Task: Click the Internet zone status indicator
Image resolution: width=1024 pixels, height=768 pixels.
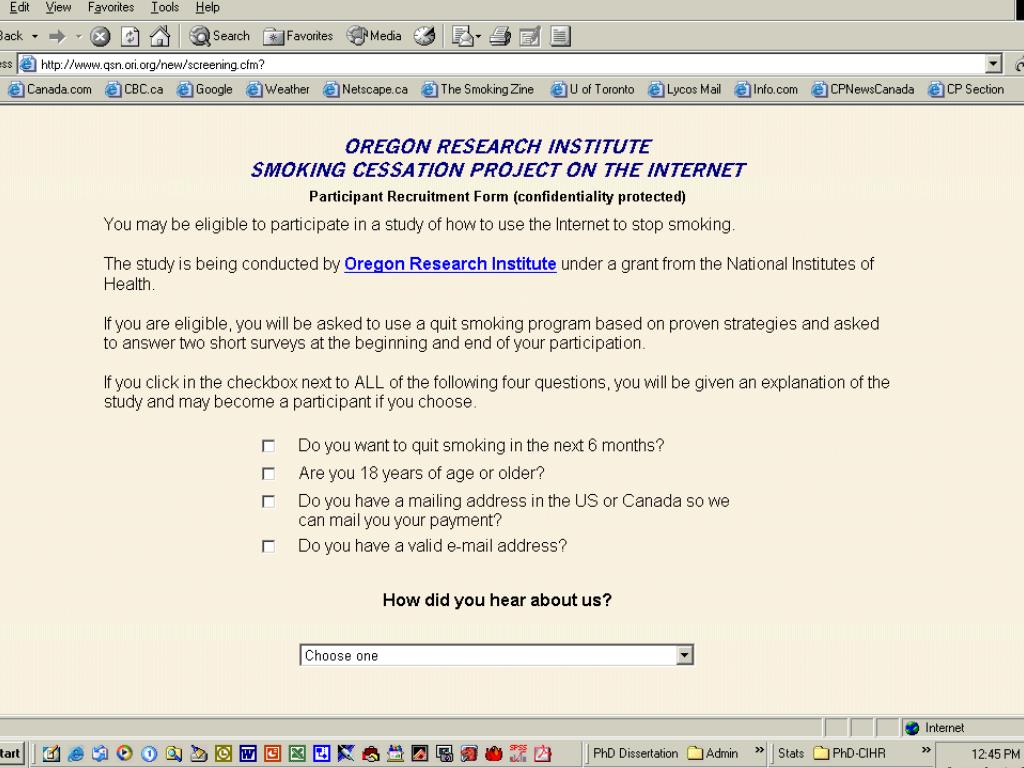Action: (x=936, y=728)
